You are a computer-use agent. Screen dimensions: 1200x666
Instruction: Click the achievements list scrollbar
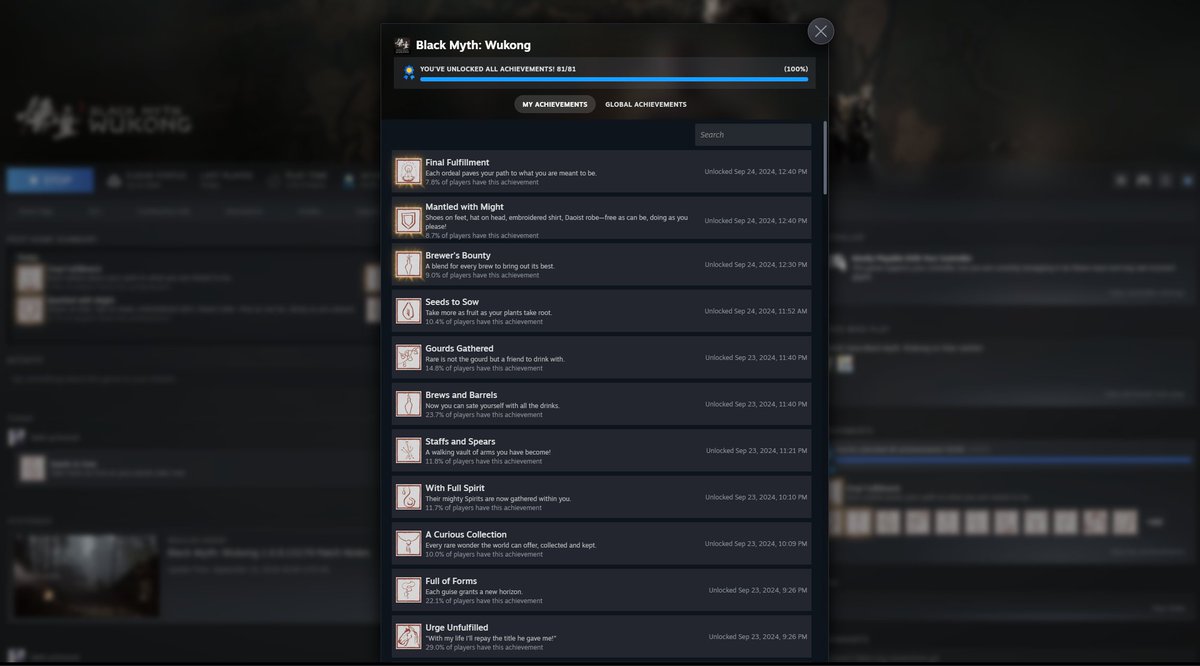coord(825,158)
